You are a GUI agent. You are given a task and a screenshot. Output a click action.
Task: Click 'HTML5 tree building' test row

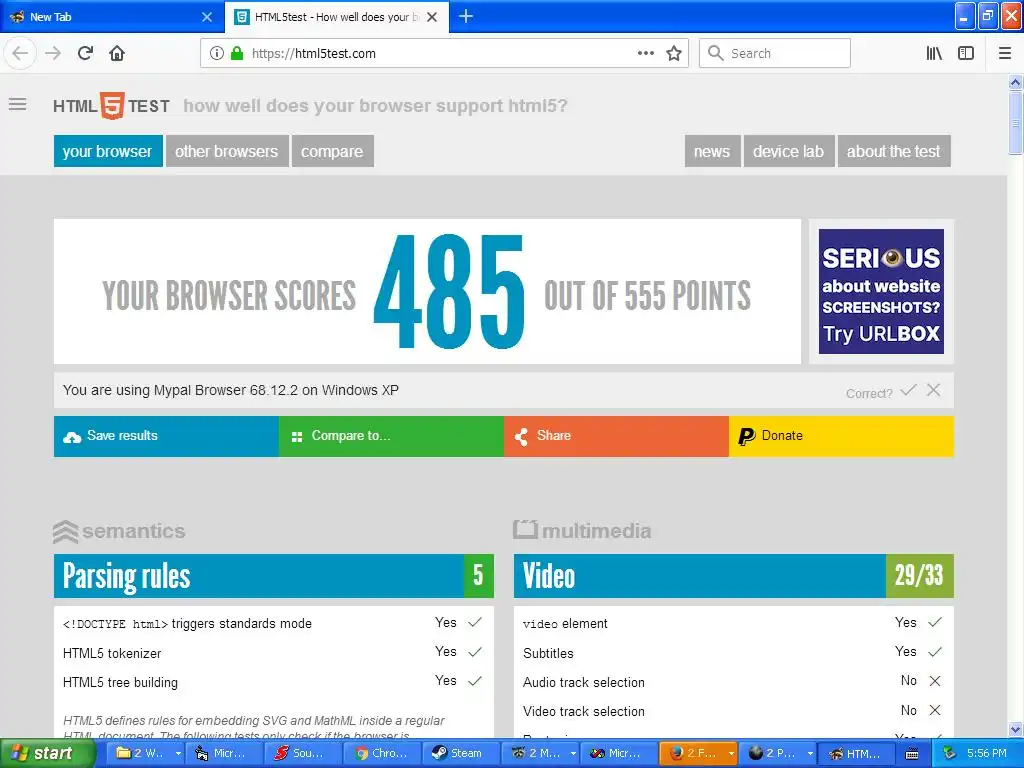tap(274, 682)
